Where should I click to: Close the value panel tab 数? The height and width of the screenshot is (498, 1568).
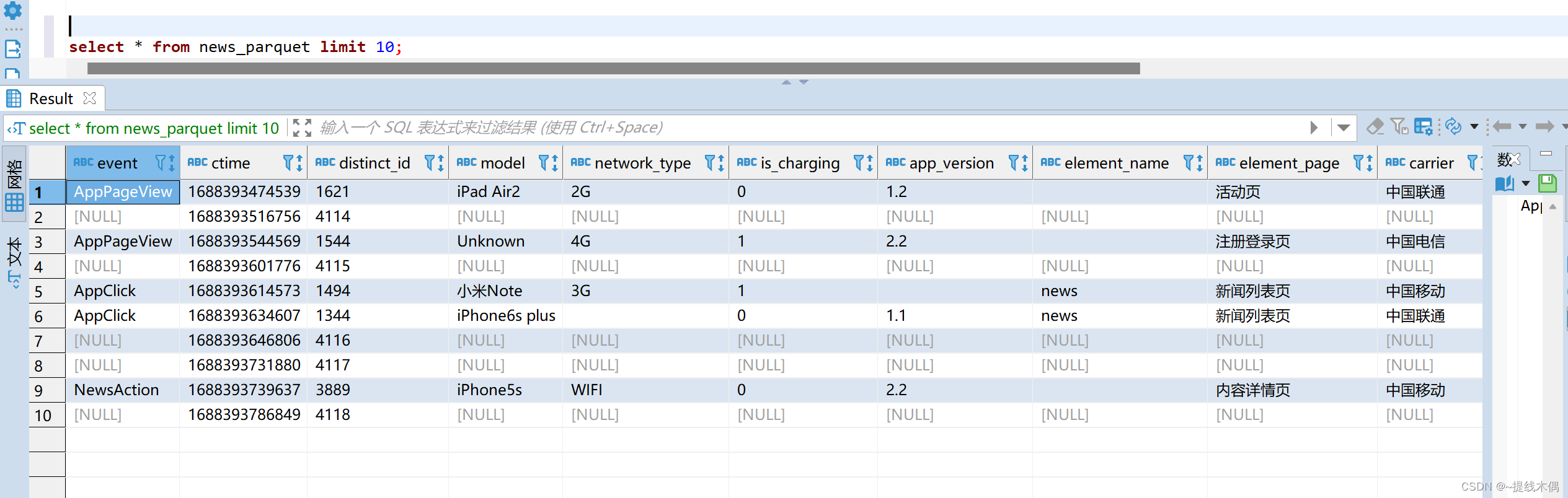click(1515, 159)
